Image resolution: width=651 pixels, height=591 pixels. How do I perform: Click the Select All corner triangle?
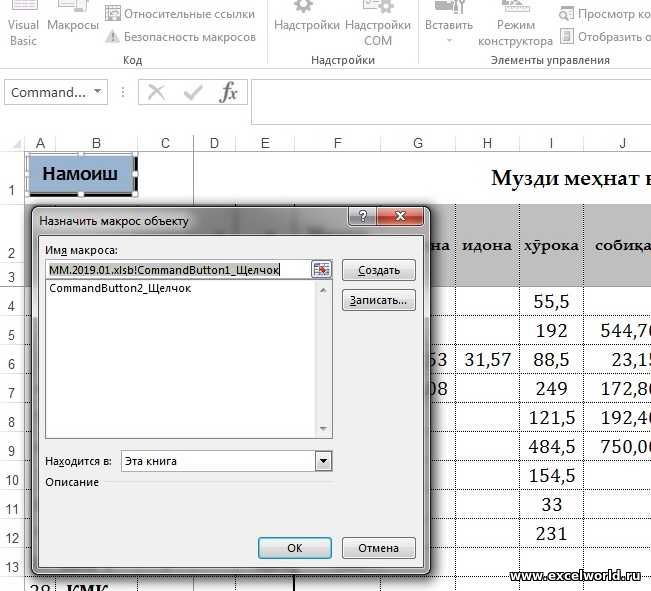point(16,144)
